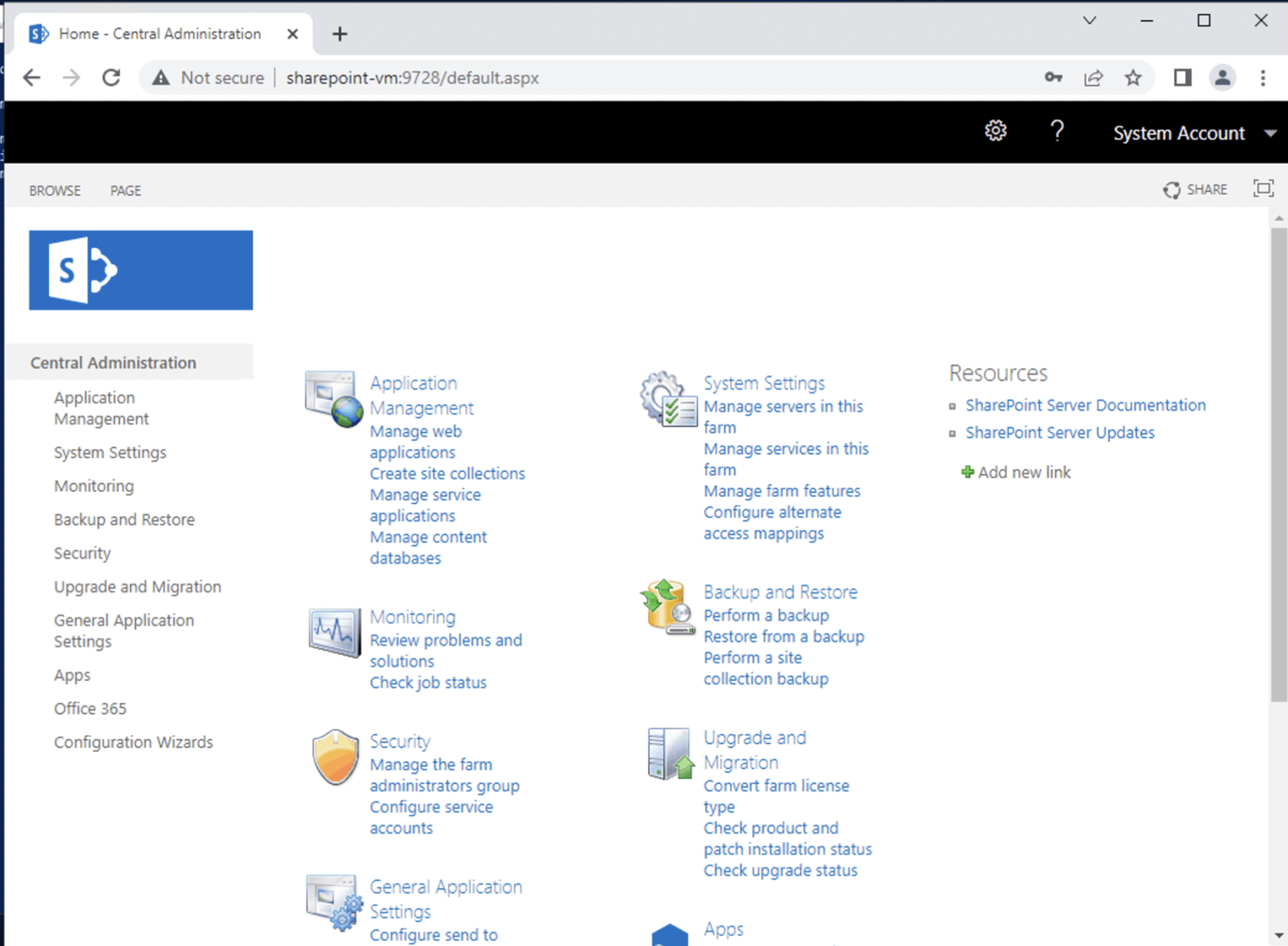This screenshot has width=1288, height=946.
Task: Click the Security shield icon
Action: (x=335, y=757)
